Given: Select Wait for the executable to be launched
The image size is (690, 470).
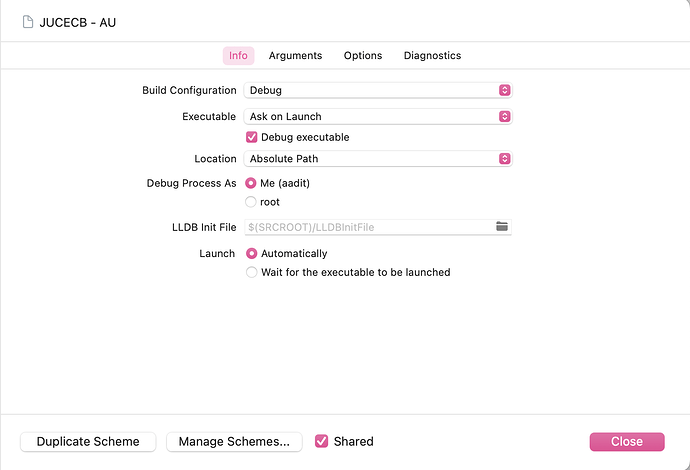Looking at the screenshot, I should (x=252, y=272).
